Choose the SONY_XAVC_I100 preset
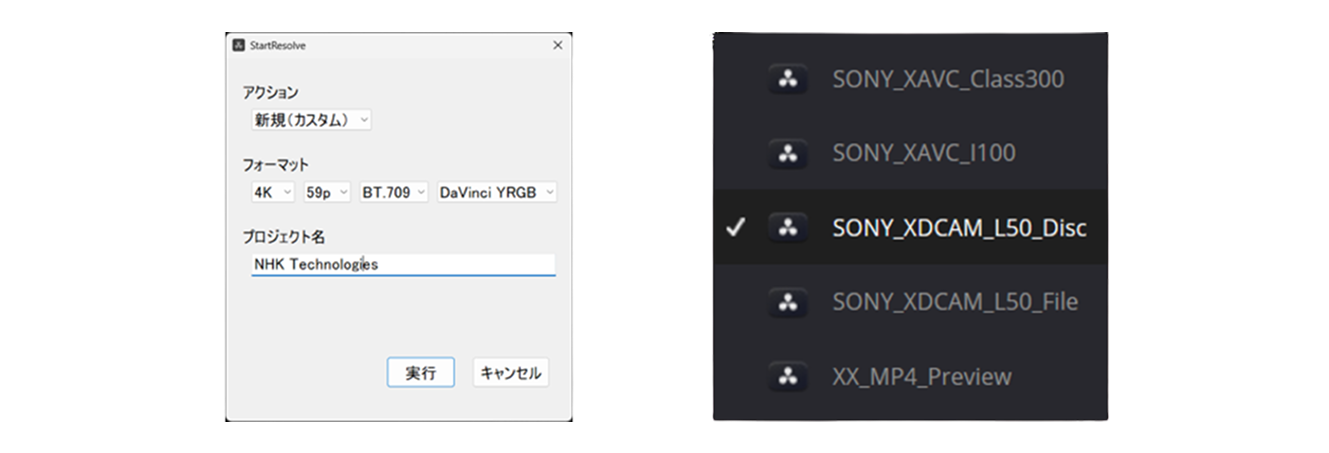This screenshot has height=453, width=1329. pos(923,153)
